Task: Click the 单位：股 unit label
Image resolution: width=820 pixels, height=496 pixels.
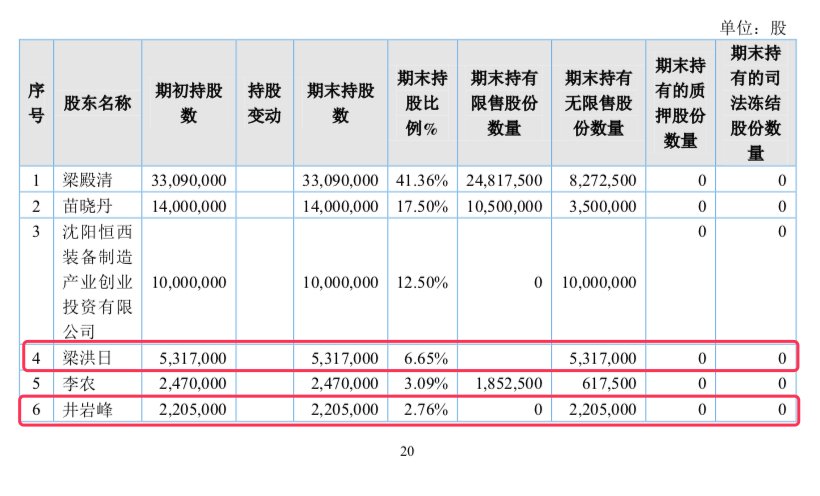Action: point(753,28)
